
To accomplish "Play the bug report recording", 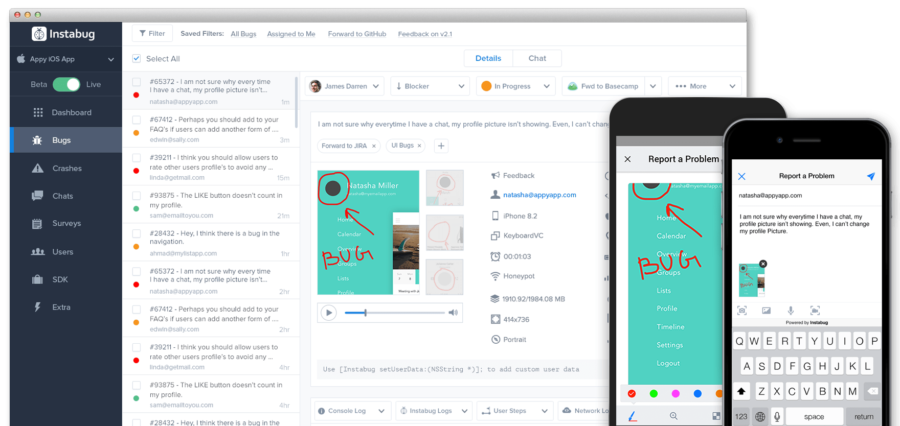I will 328,313.
